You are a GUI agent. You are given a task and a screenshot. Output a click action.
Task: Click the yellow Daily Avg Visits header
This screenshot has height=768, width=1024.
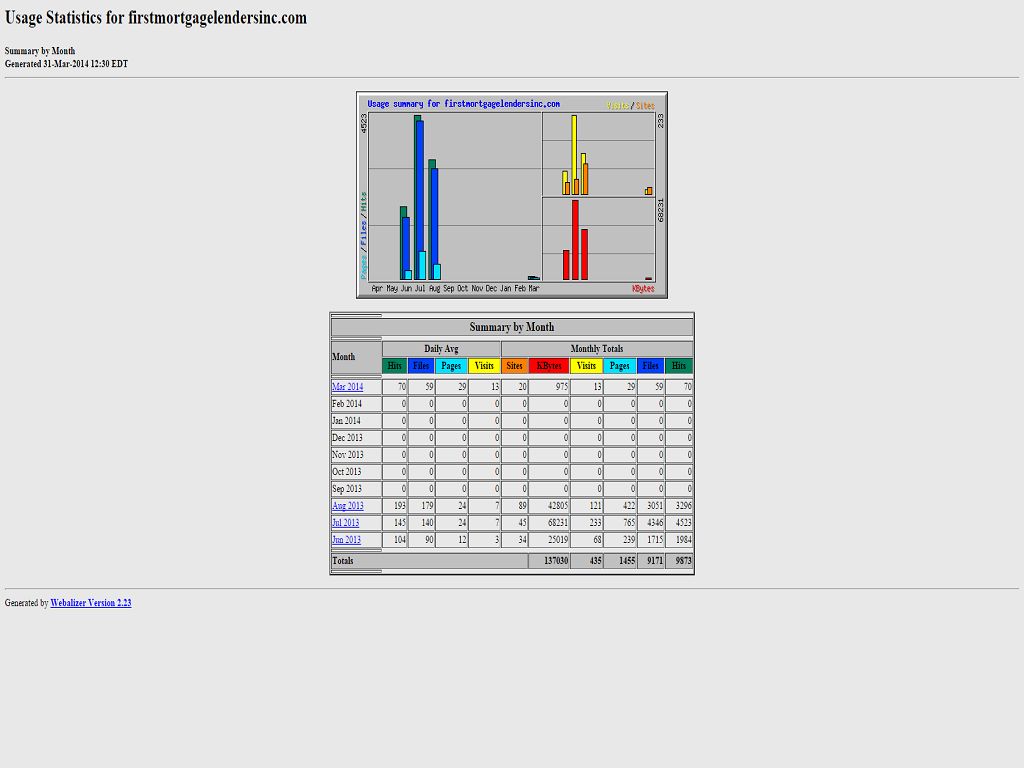click(x=484, y=366)
